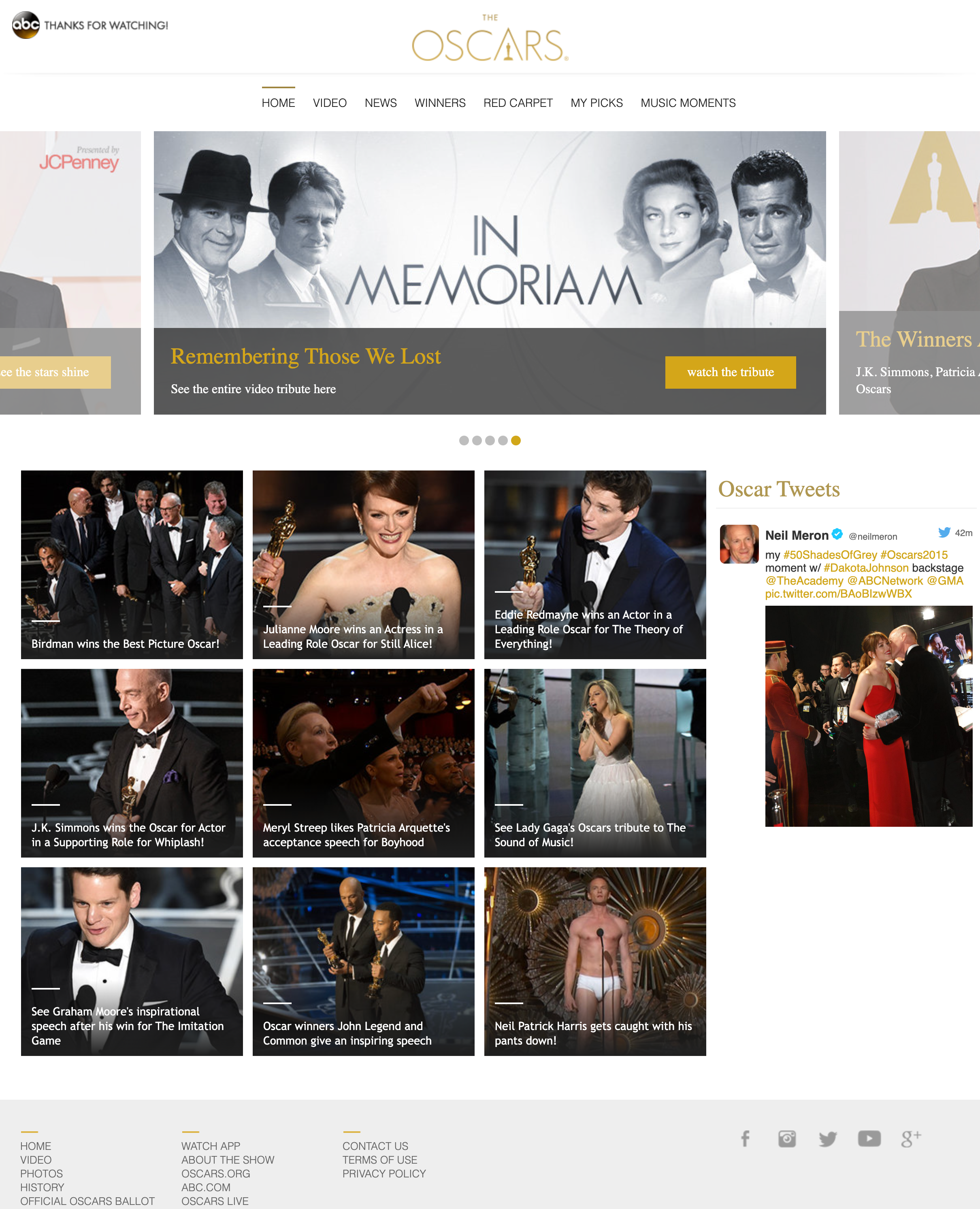Open the Instagram social icon in footer

click(x=787, y=1139)
